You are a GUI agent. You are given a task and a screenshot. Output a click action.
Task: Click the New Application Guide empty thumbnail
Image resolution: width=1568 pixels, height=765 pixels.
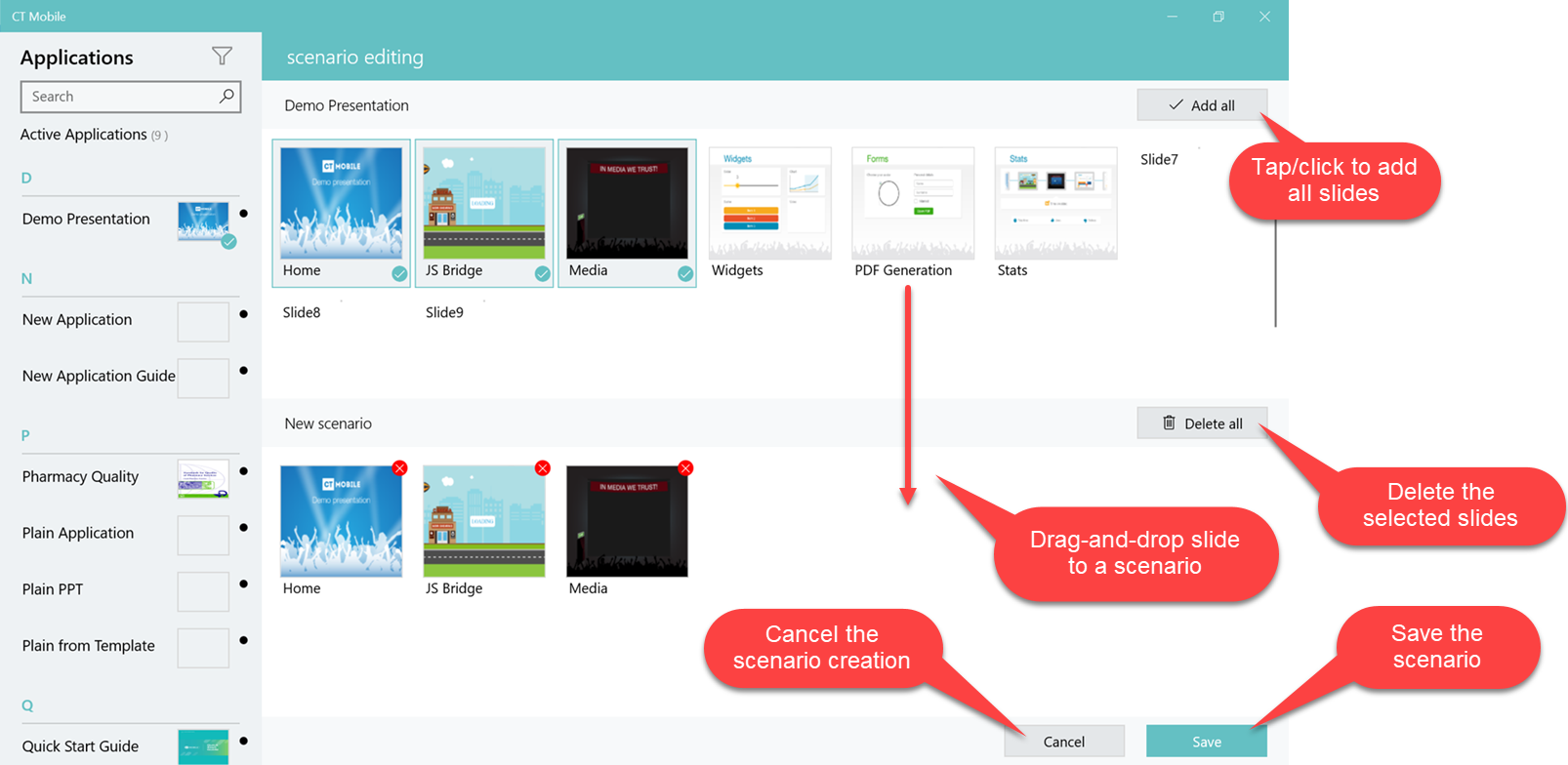click(203, 379)
